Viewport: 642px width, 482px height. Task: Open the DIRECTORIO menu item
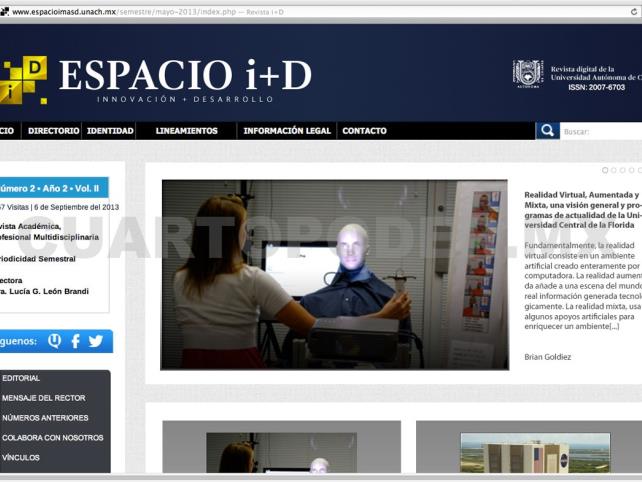point(53,131)
